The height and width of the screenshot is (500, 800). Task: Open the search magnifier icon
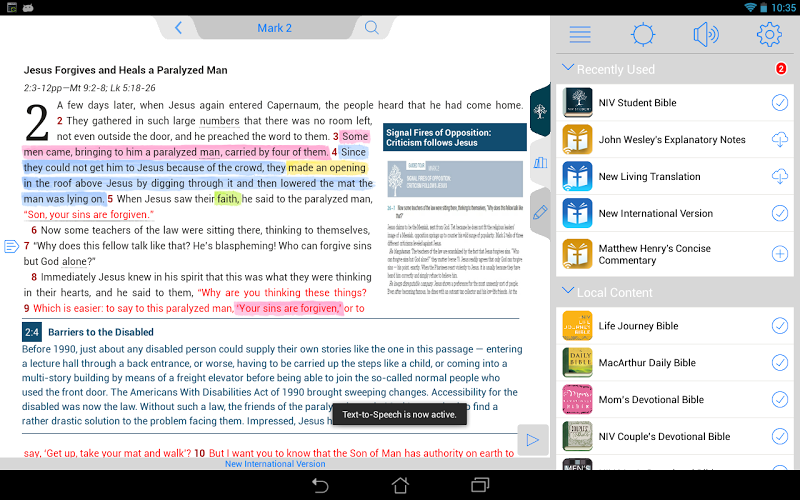click(371, 28)
